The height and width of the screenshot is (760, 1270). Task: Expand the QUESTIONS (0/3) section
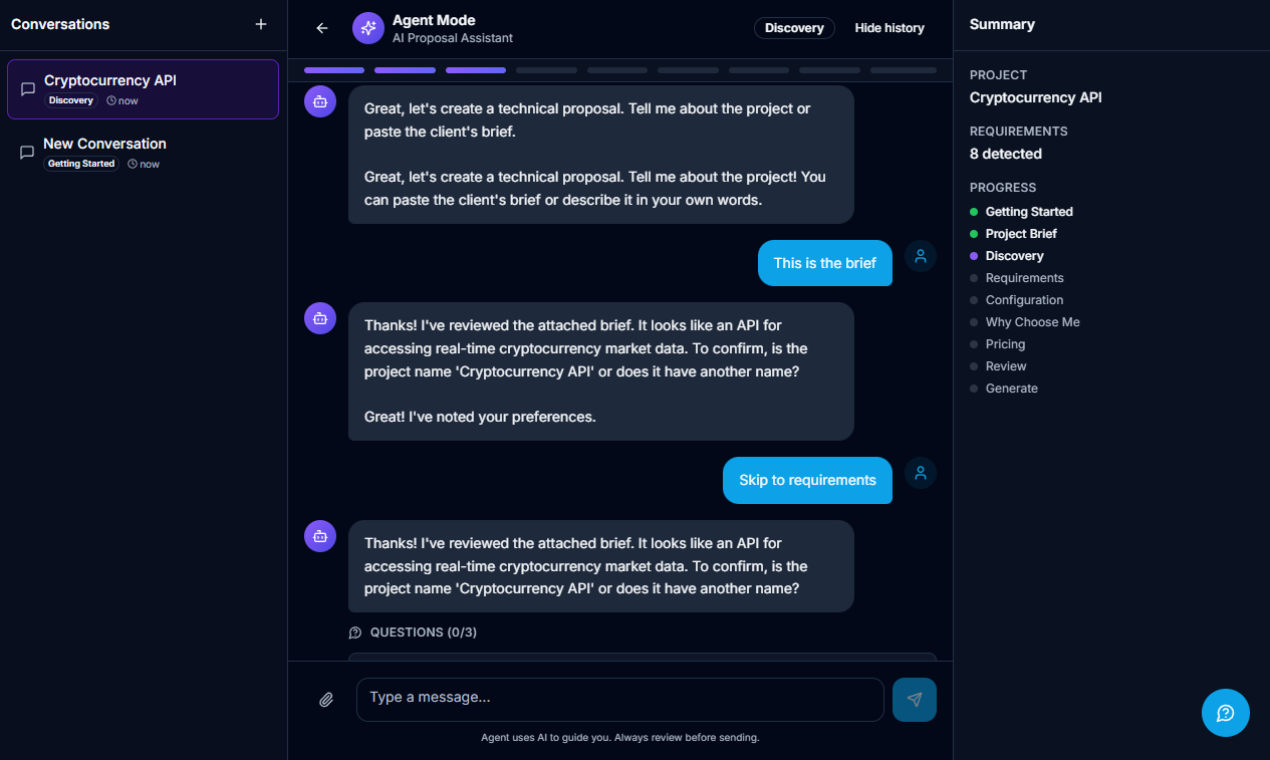click(415, 632)
